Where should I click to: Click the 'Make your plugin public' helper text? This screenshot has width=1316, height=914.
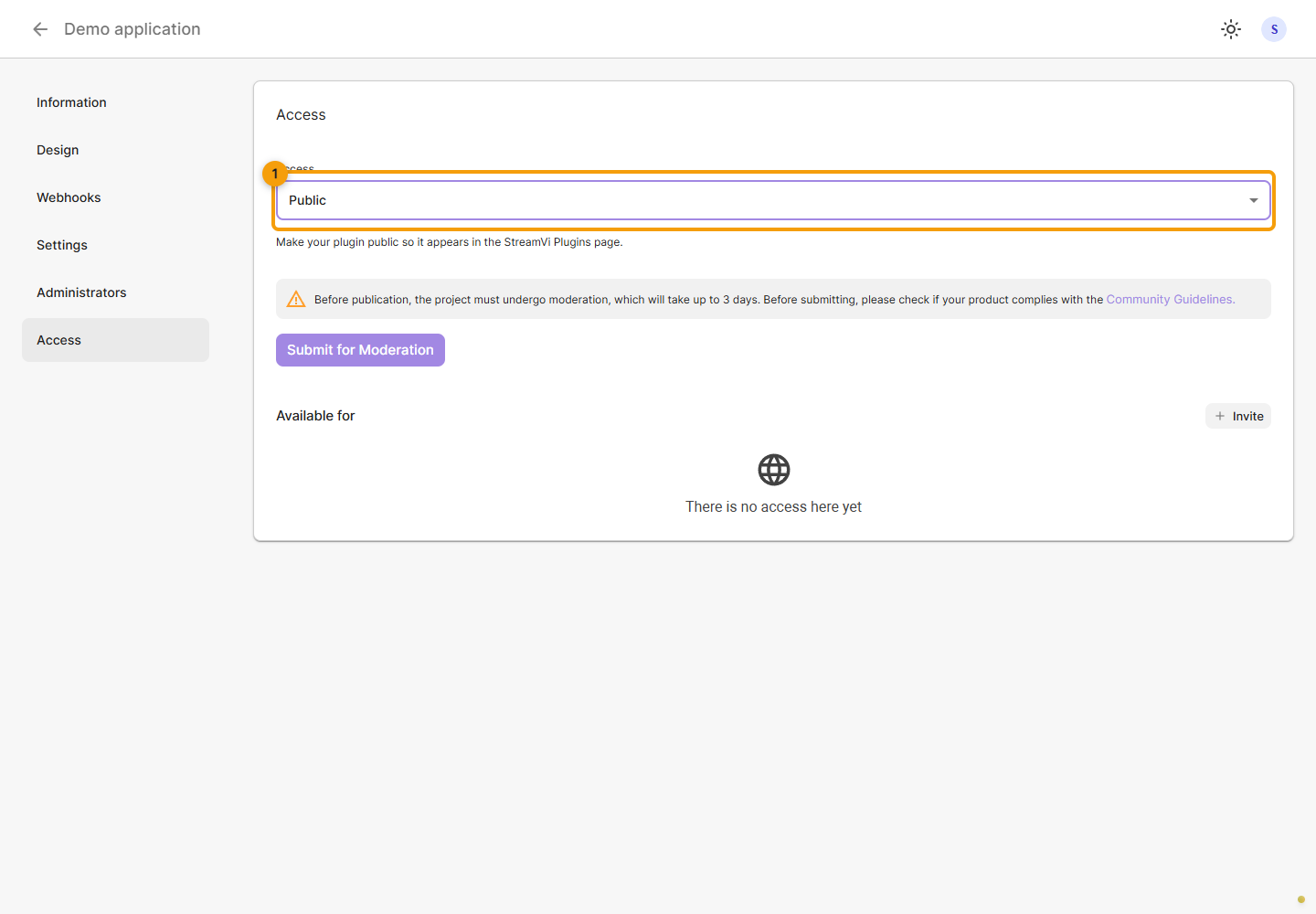click(x=450, y=242)
